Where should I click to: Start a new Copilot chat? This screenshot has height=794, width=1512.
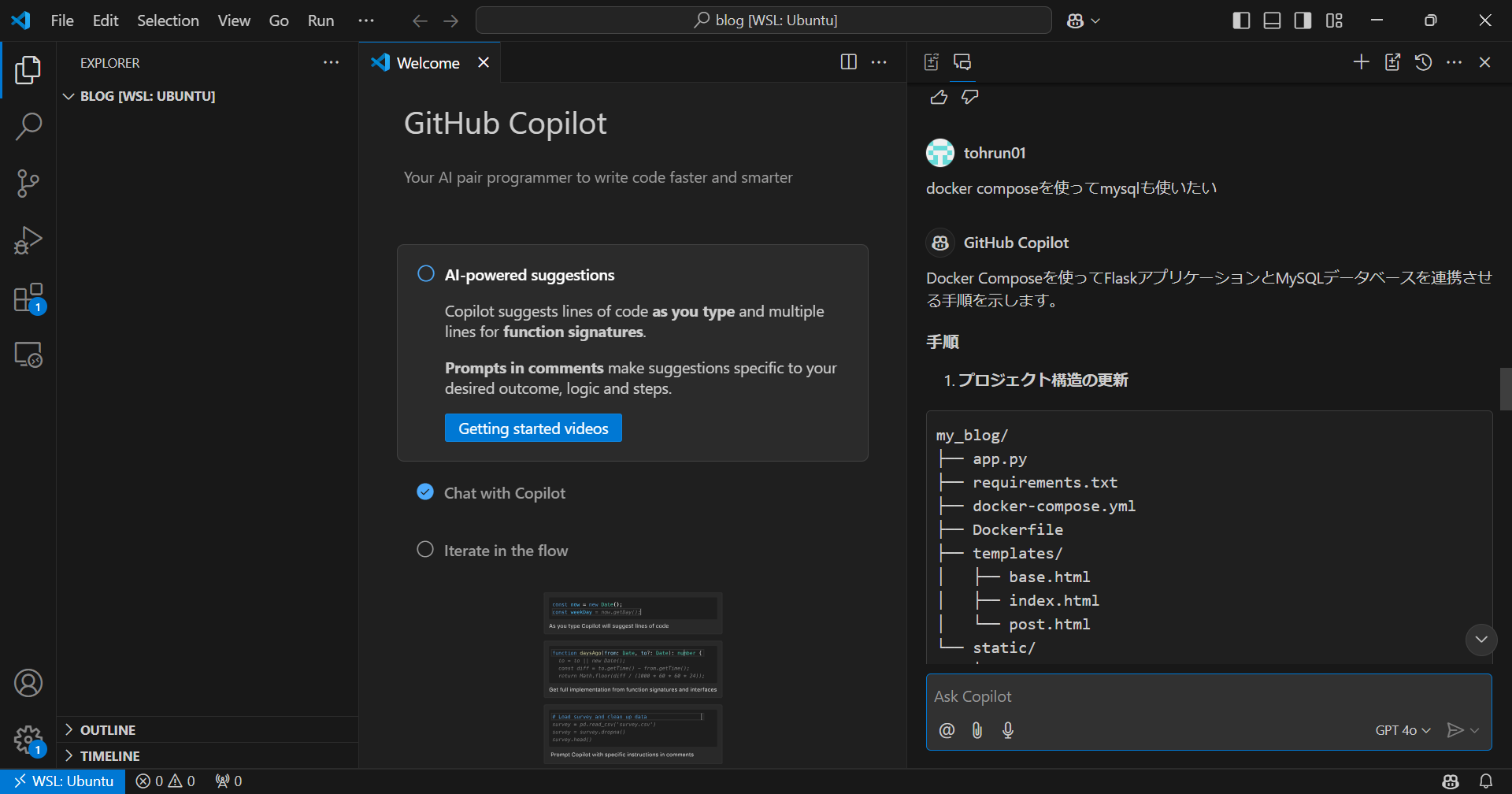1361,62
